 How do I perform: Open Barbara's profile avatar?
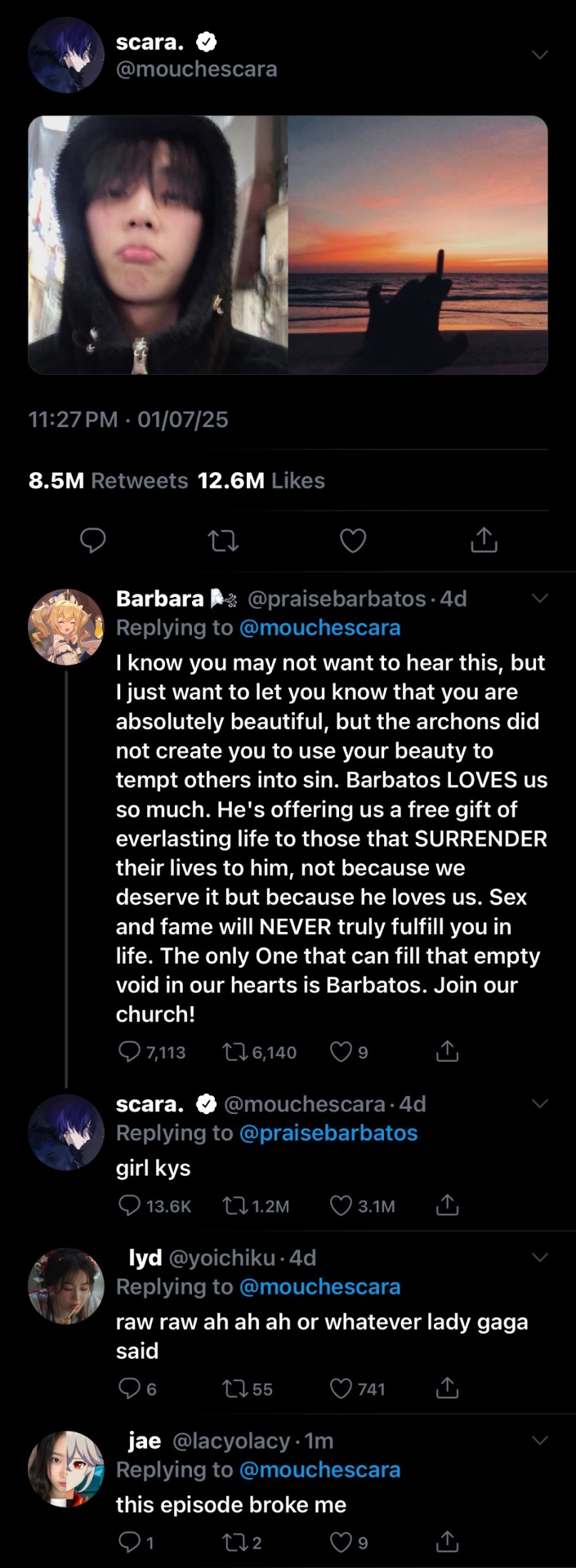66,627
